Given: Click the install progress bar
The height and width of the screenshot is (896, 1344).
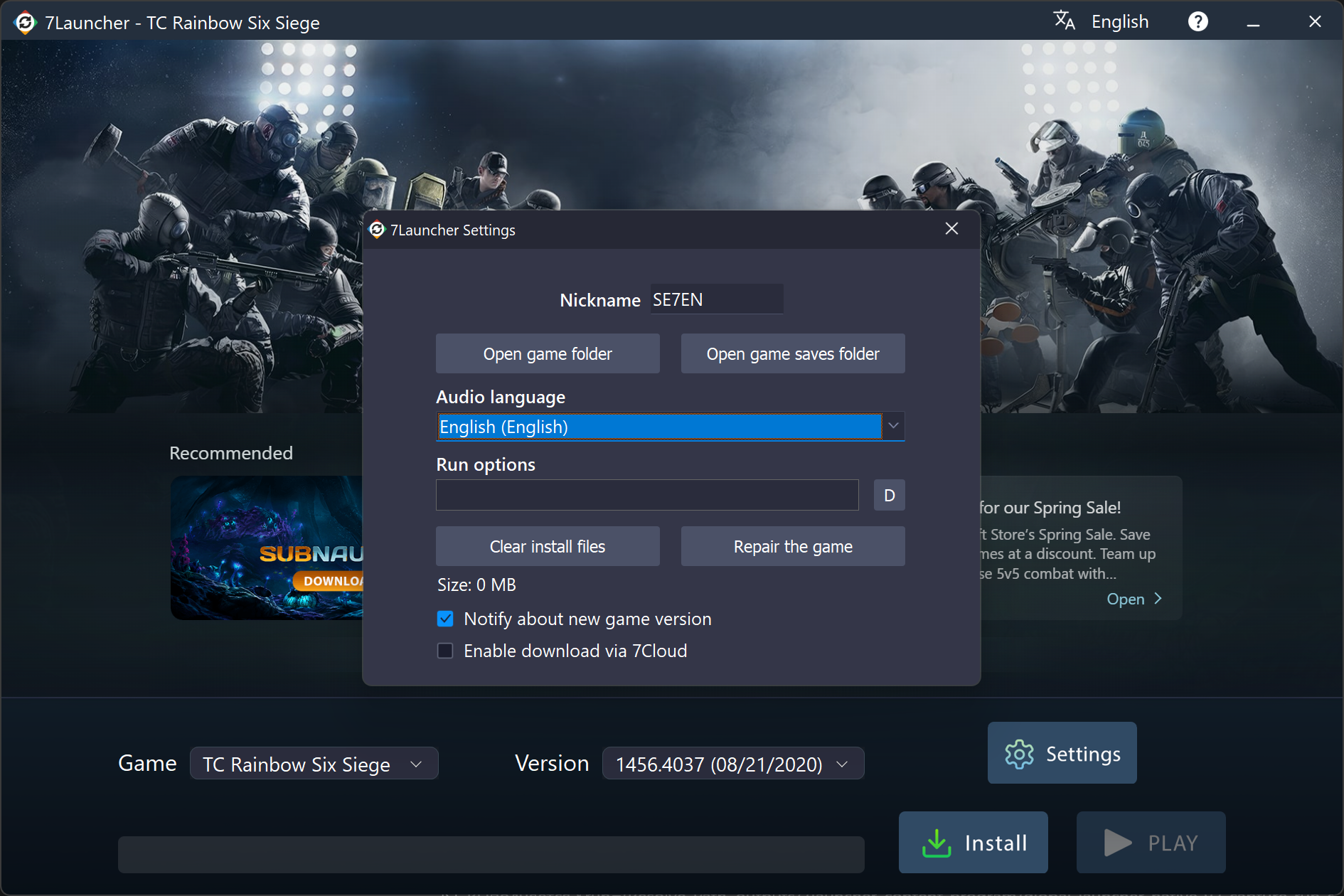Looking at the screenshot, I should (x=491, y=854).
